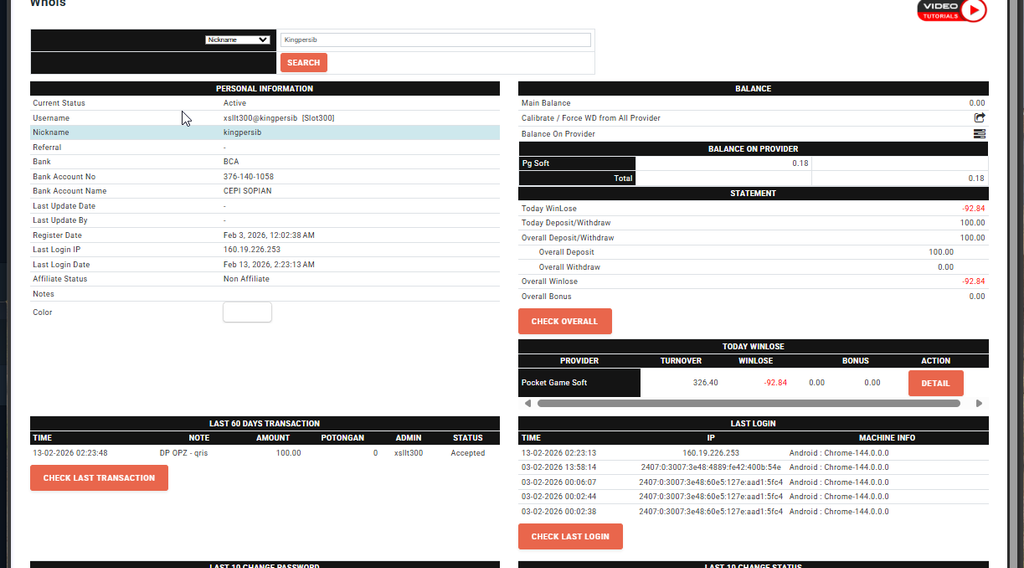Image resolution: width=1024 pixels, height=568 pixels.
Task: Click the SEARCH button
Action: coord(304,63)
